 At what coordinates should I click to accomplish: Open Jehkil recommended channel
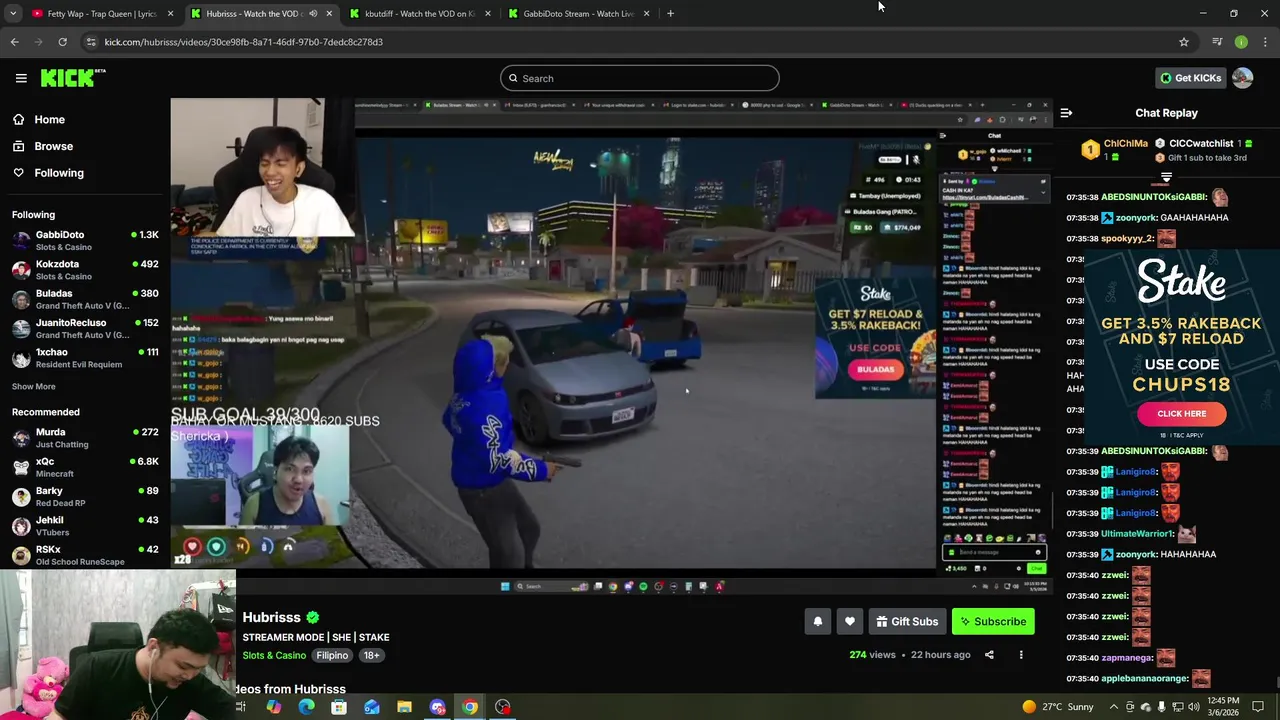click(x=85, y=525)
